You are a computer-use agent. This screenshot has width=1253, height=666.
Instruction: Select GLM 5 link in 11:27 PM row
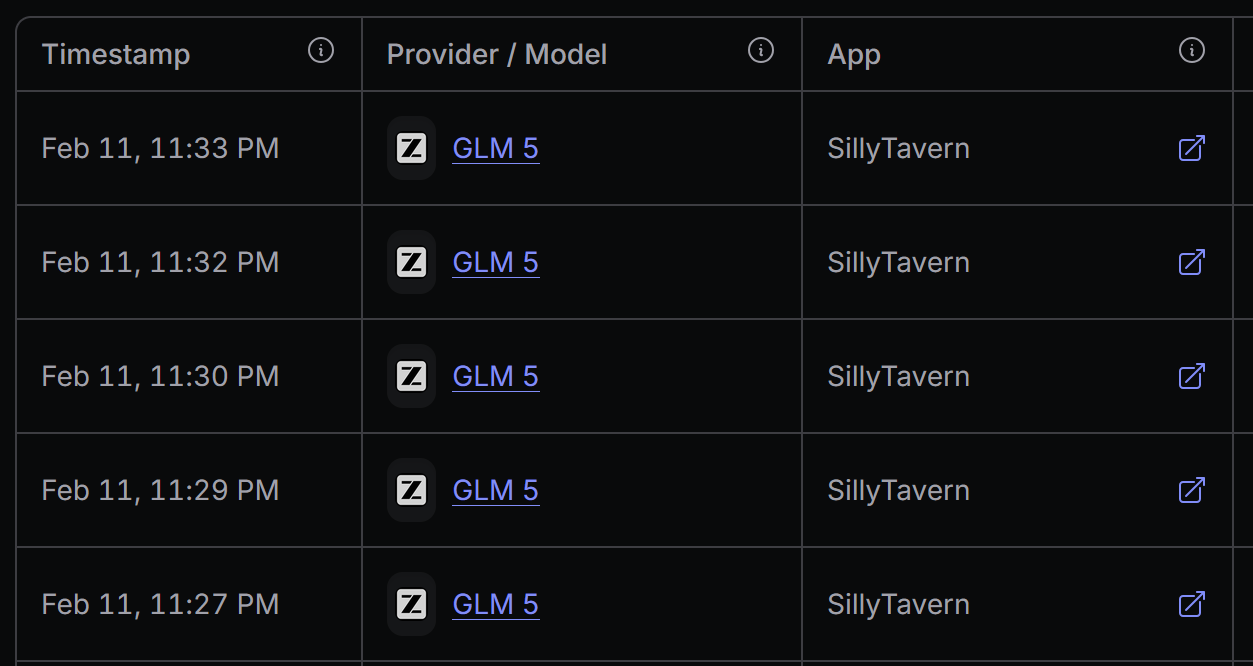tap(495, 605)
